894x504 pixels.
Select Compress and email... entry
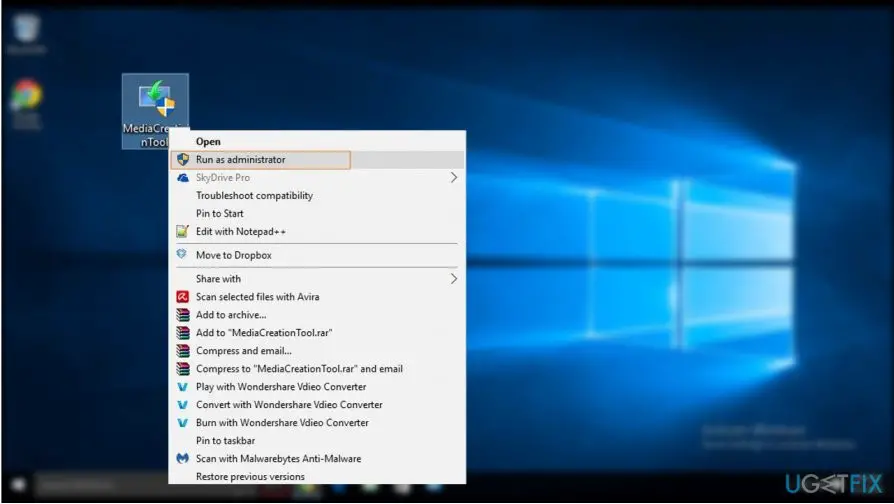click(x=317, y=351)
